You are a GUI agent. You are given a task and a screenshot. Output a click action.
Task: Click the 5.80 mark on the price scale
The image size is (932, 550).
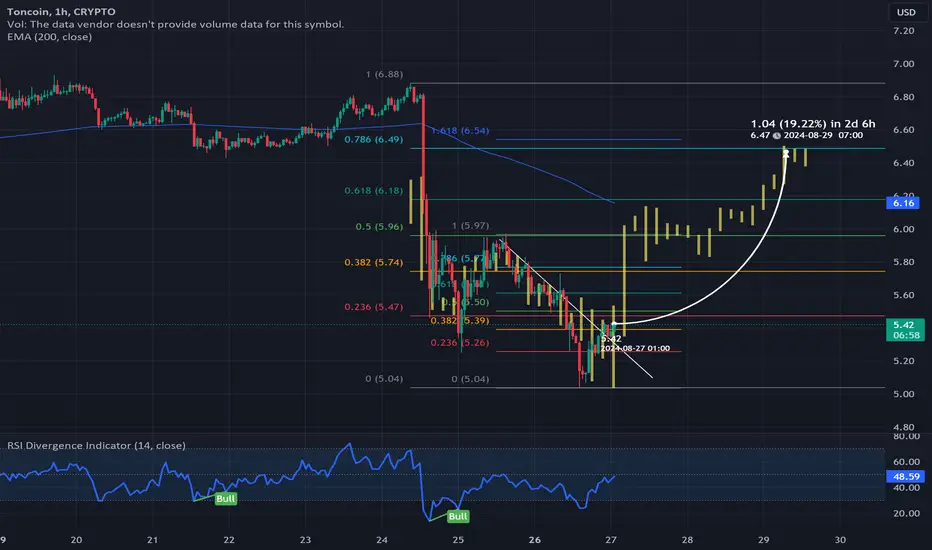[903, 262]
